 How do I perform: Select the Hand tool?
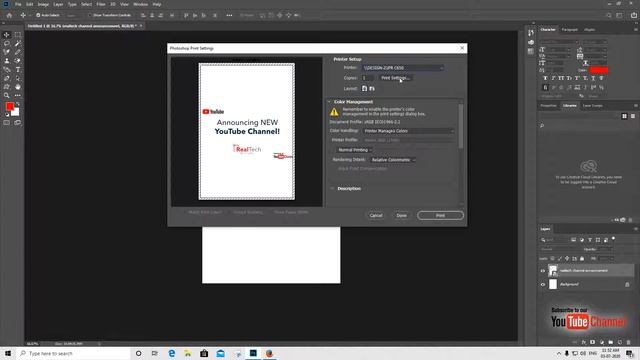[x=18, y=87]
